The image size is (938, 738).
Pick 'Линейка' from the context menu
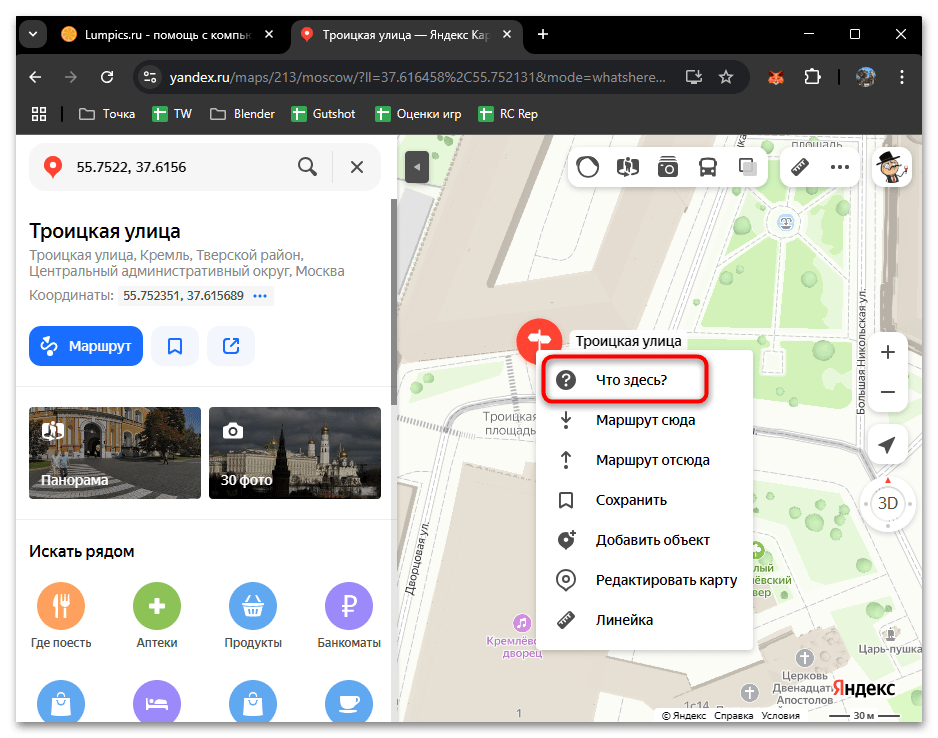[644, 621]
